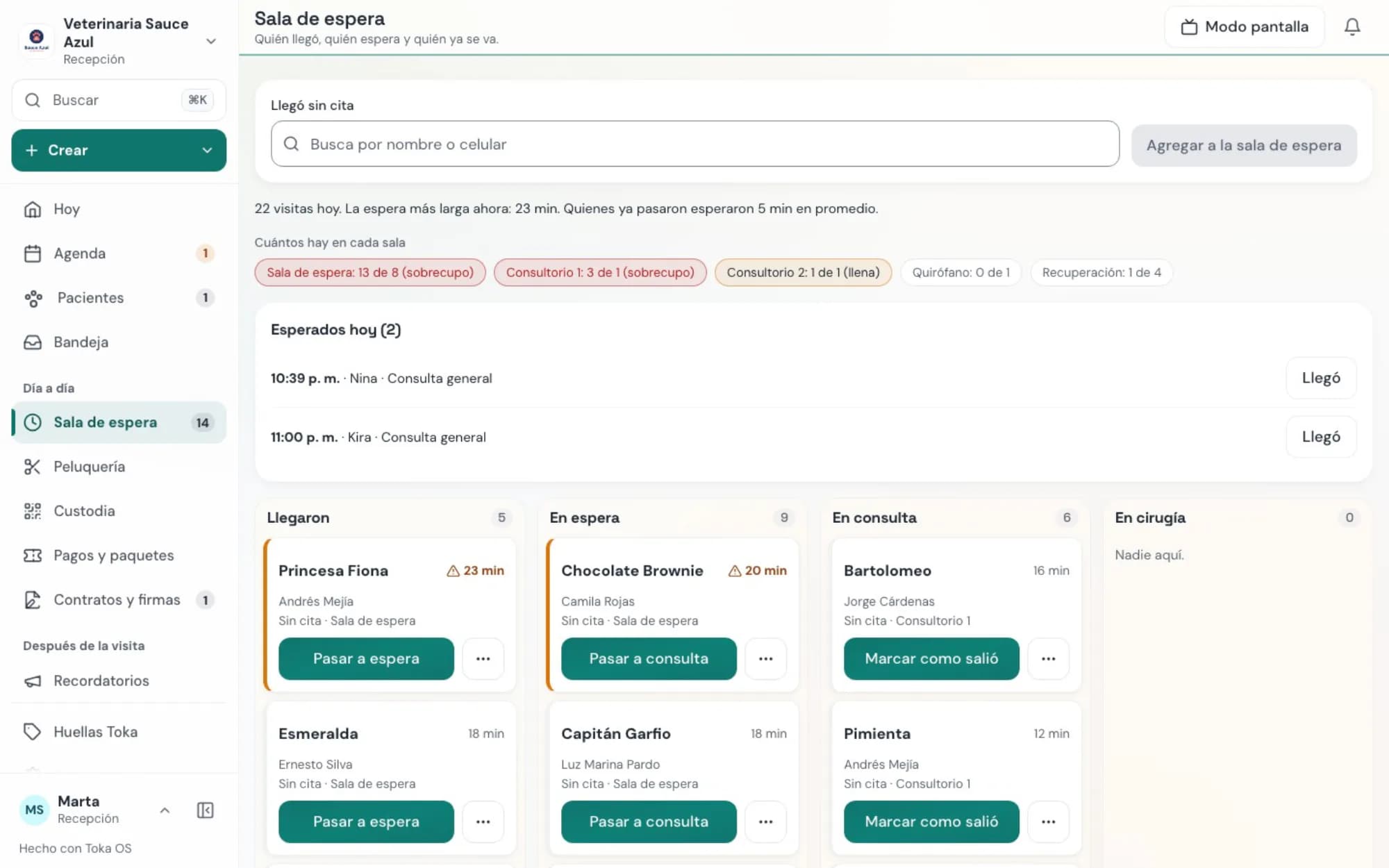Open more options for Esmeralda
1389x868 pixels.
point(483,821)
